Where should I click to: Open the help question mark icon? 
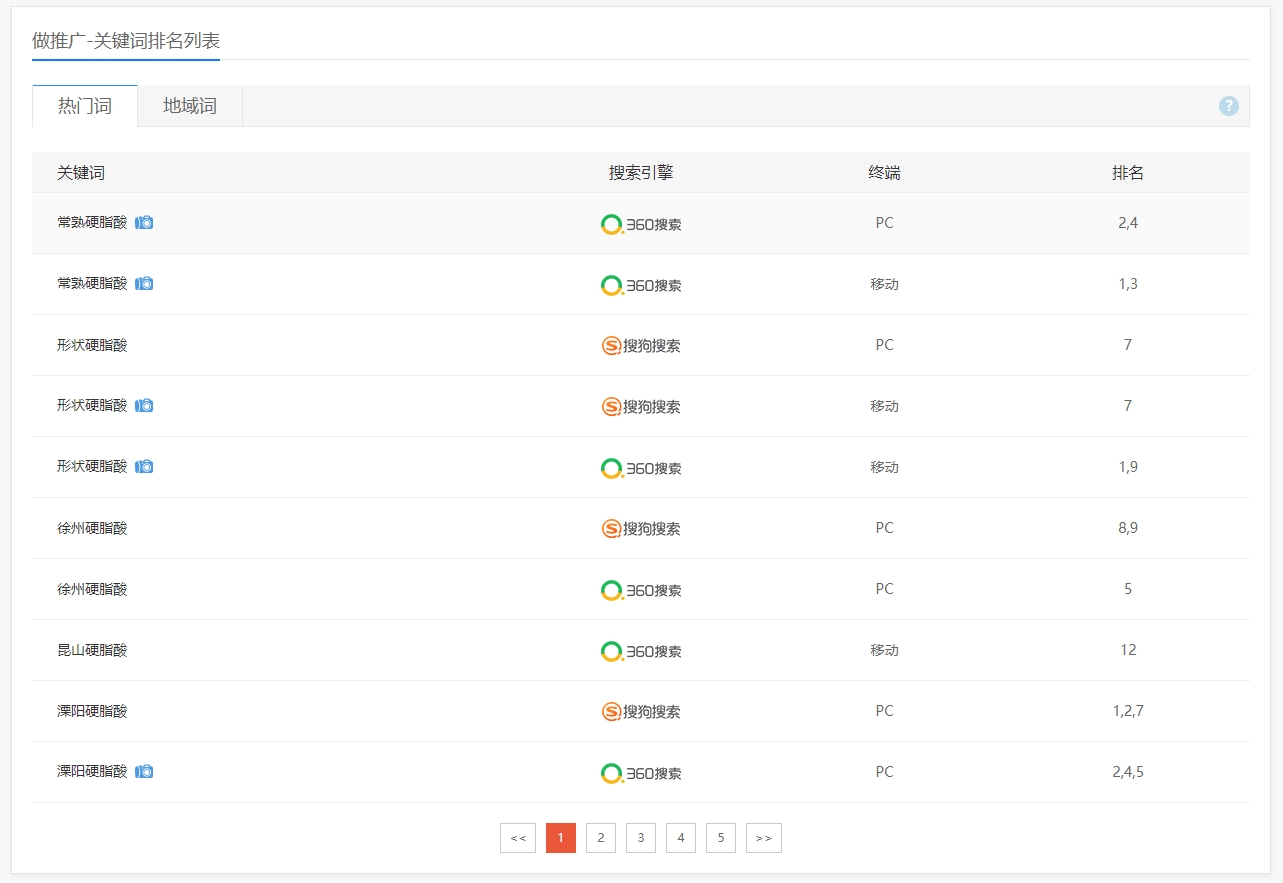pos(1228,106)
